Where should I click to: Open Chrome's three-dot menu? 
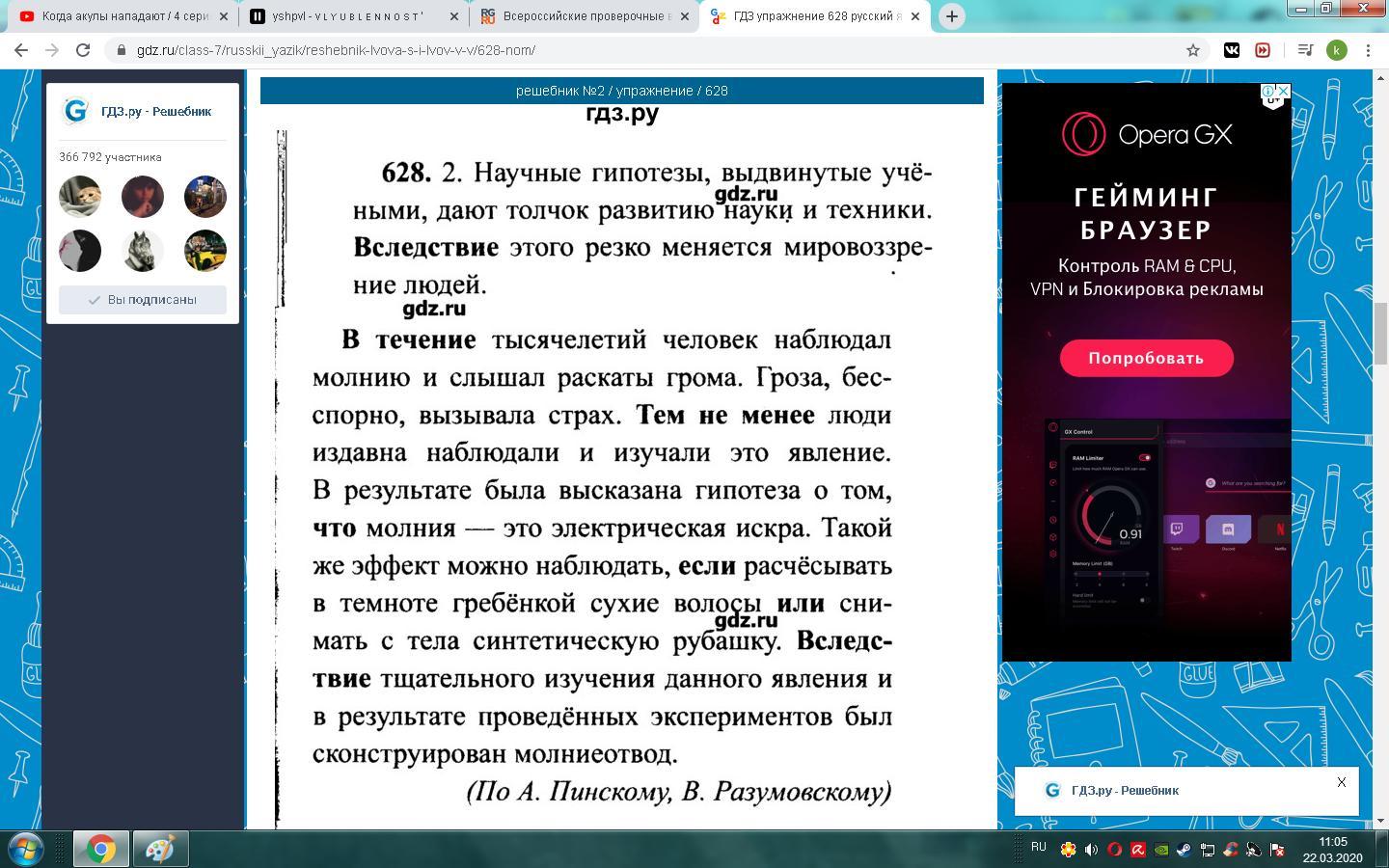pos(1368,50)
